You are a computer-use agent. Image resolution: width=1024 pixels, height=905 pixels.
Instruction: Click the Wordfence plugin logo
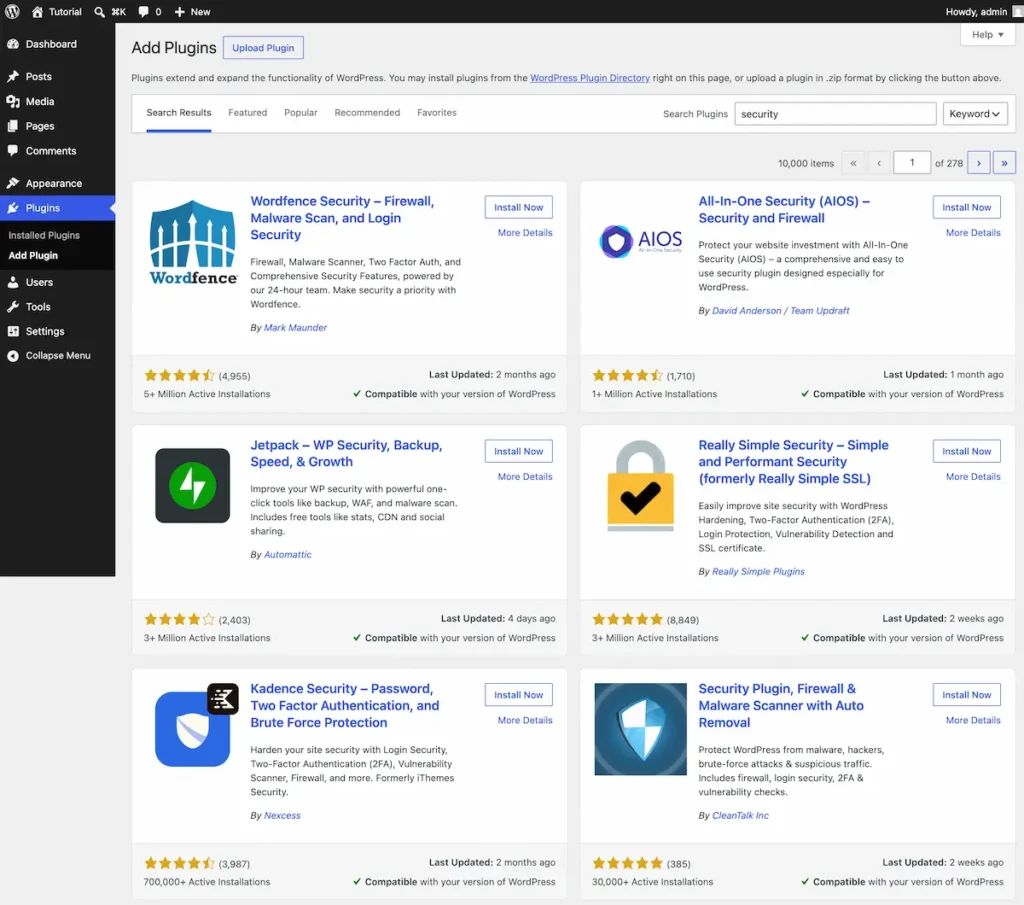point(193,242)
